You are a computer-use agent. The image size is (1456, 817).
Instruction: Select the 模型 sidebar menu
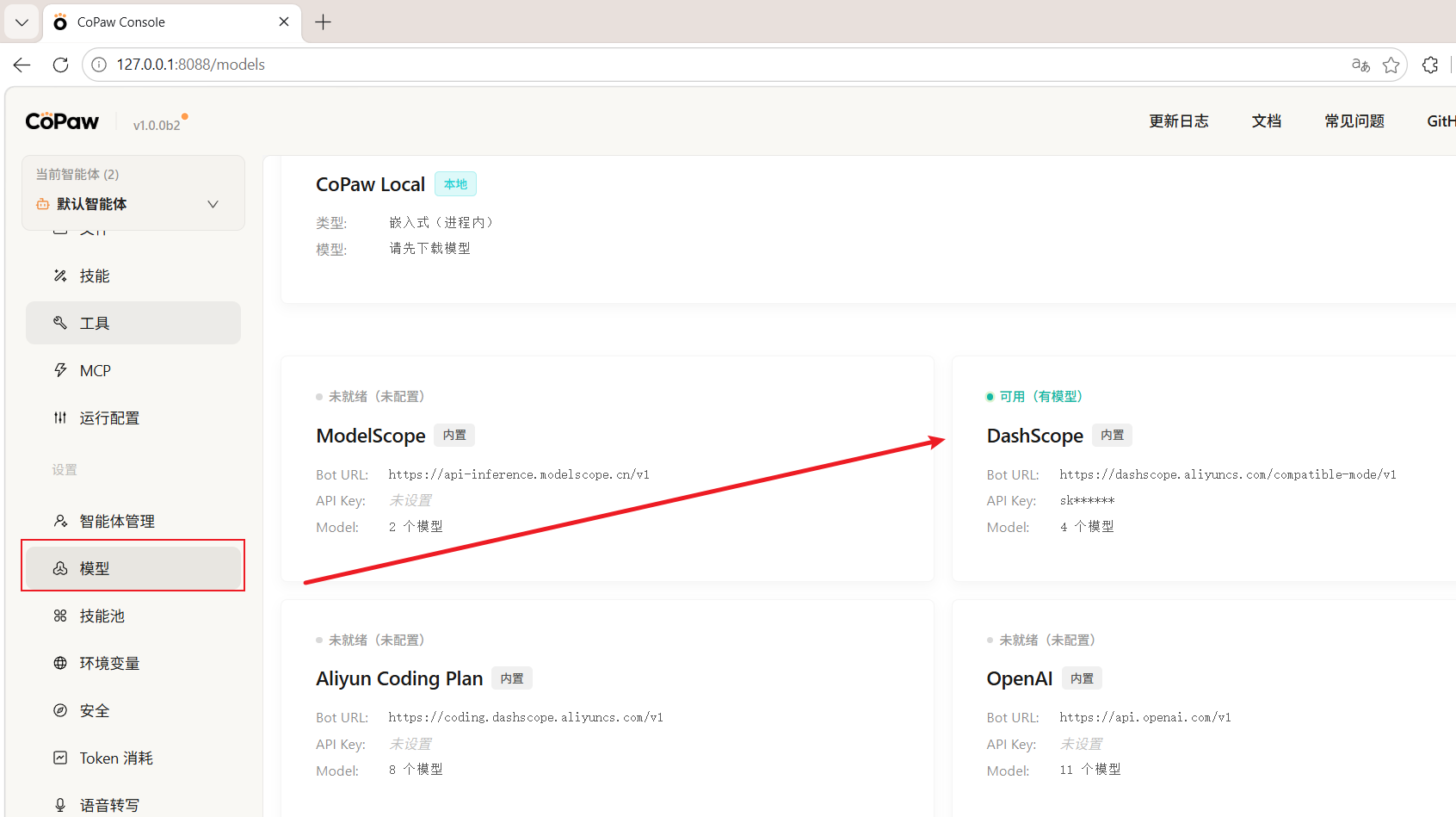click(133, 568)
